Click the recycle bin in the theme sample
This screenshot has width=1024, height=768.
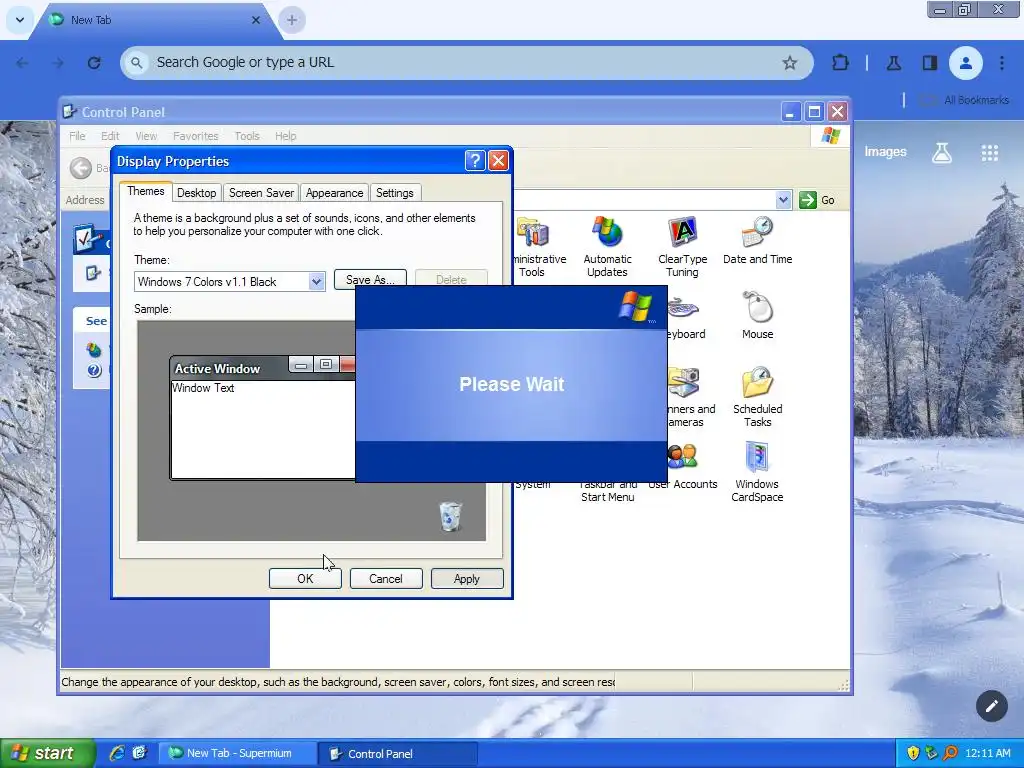[x=450, y=516]
